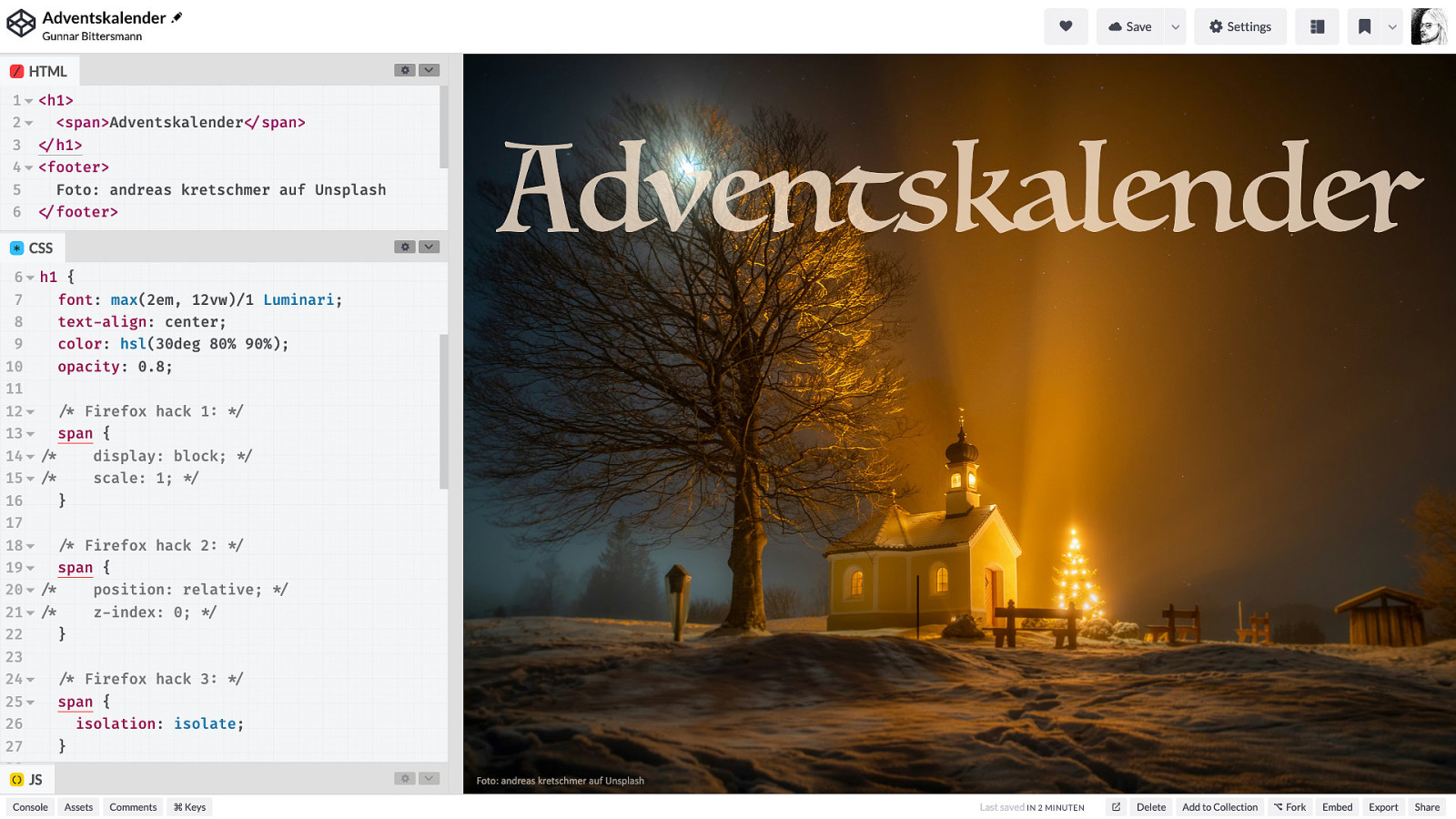Change editor layout view icon
The height and width of the screenshot is (819, 1456).
click(1317, 26)
